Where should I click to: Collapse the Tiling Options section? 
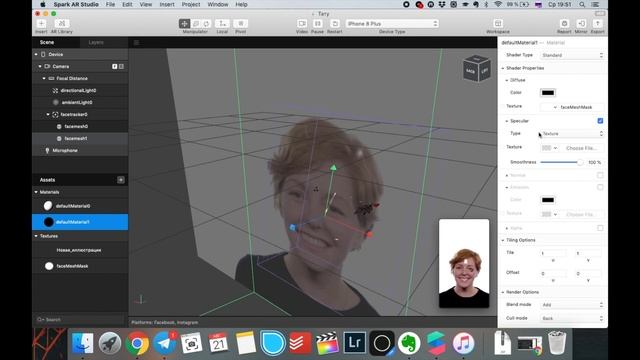tap(503, 240)
